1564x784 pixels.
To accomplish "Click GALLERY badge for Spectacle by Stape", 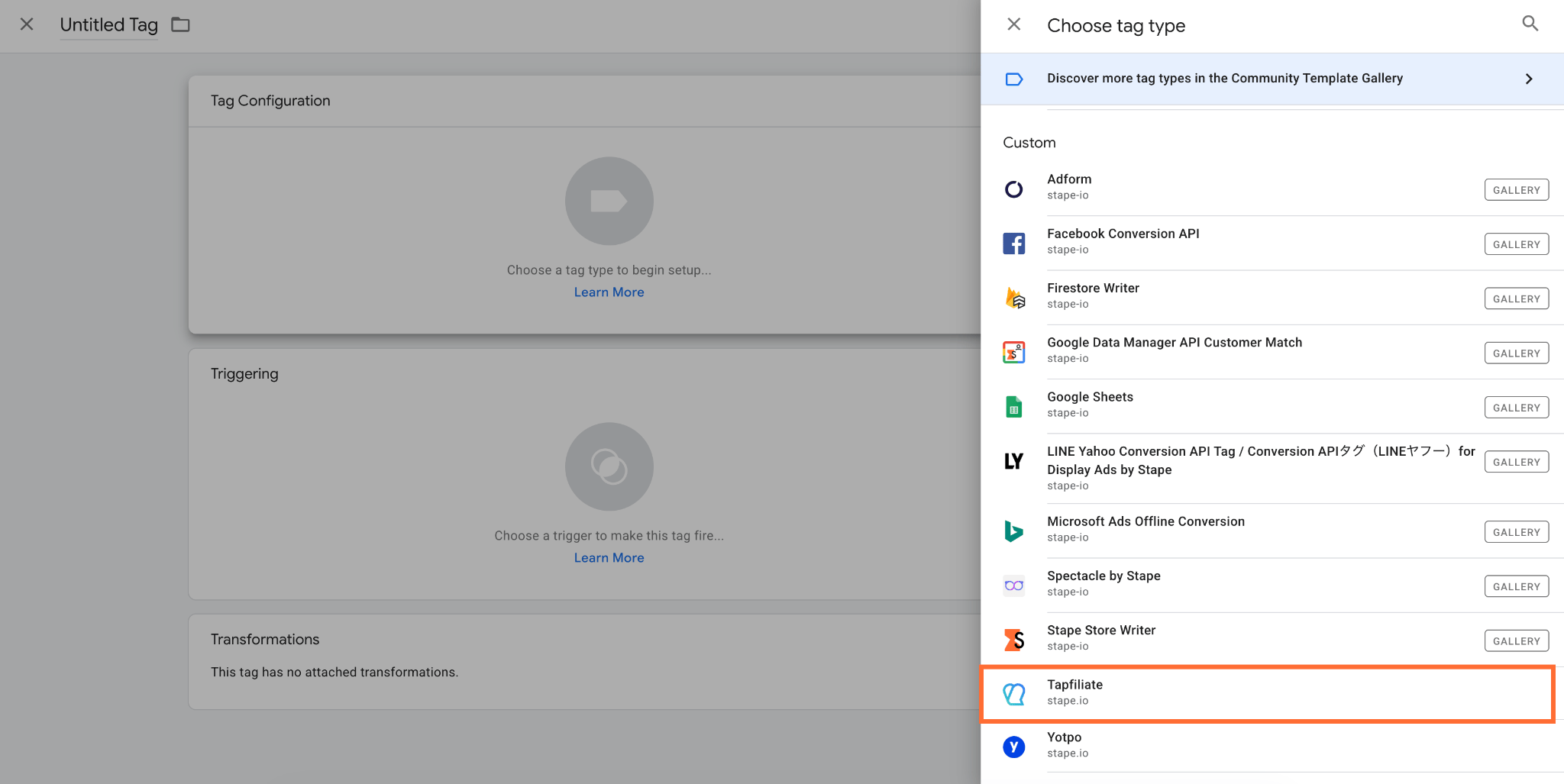I will pos(1517,586).
